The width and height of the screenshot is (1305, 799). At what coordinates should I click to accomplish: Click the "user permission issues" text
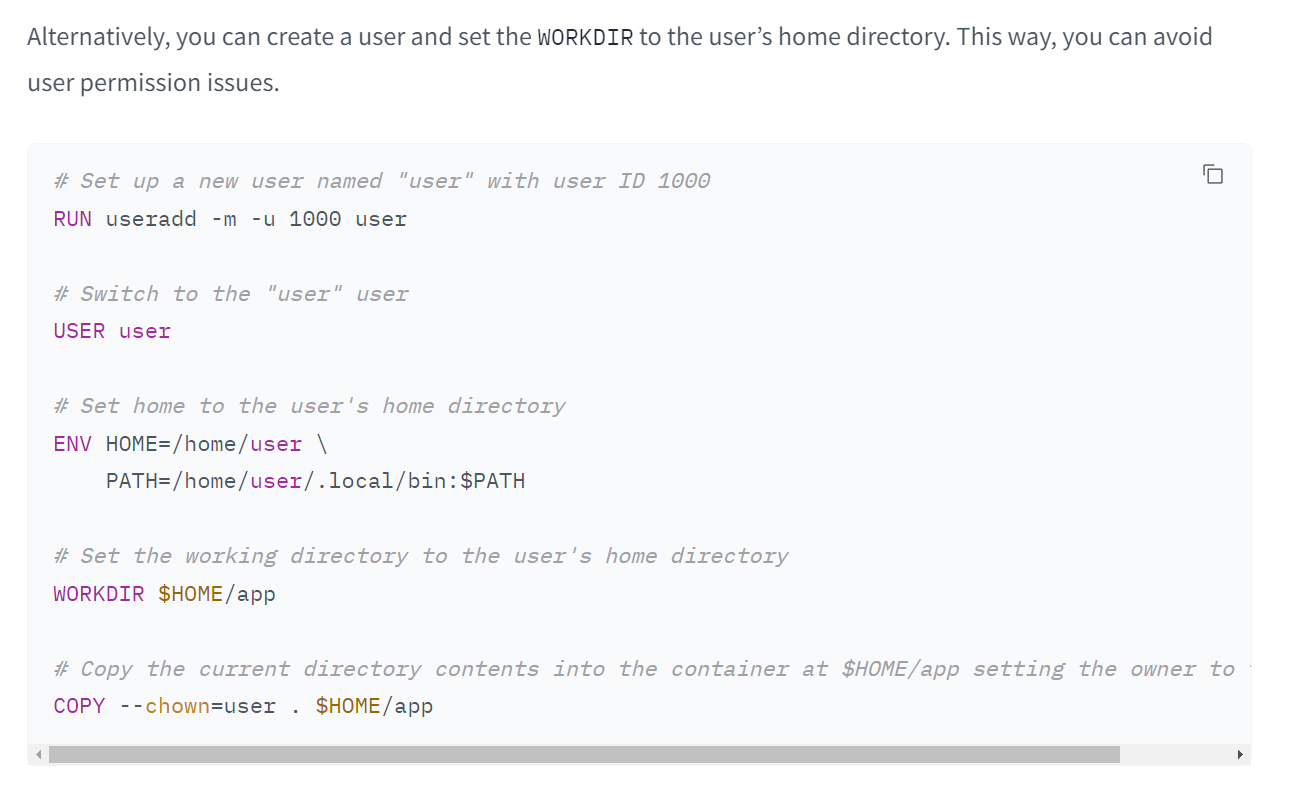153,83
